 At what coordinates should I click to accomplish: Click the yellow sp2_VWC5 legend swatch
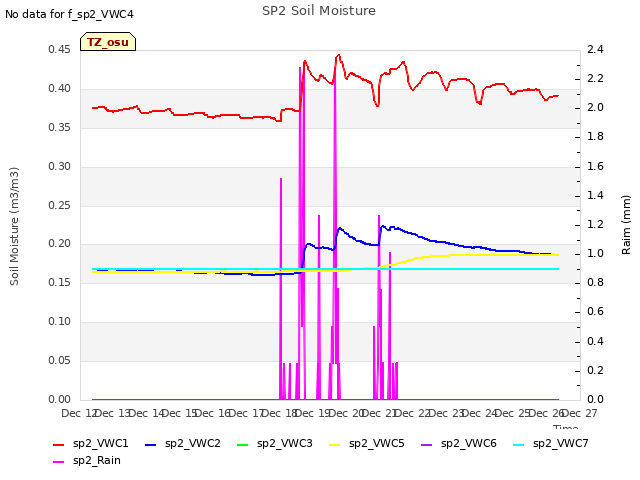tap(335, 444)
